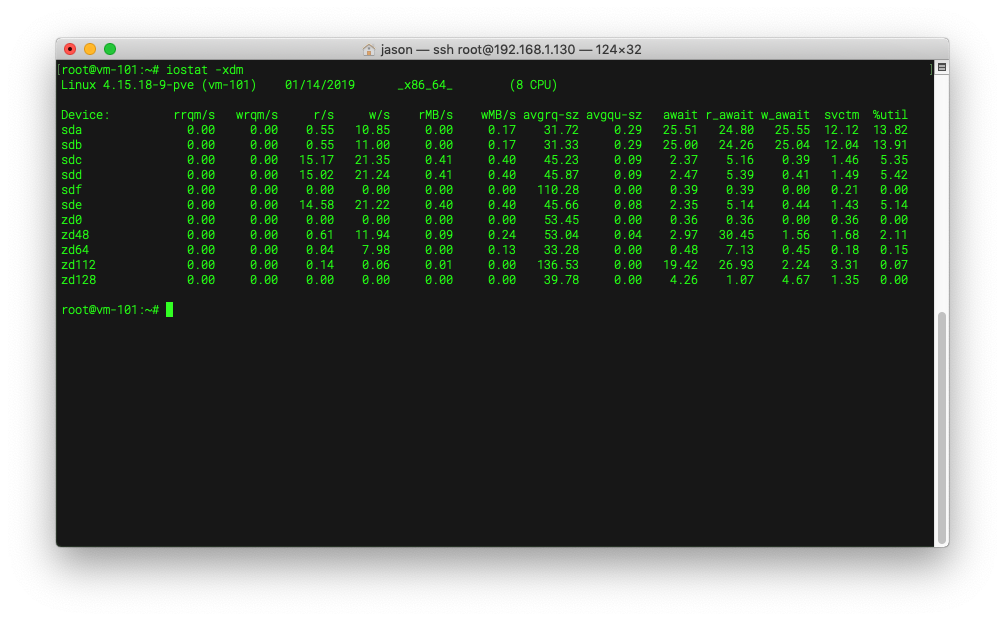Click the 'sdd' device name
Image resolution: width=1005 pixels, height=621 pixels.
(x=71, y=175)
